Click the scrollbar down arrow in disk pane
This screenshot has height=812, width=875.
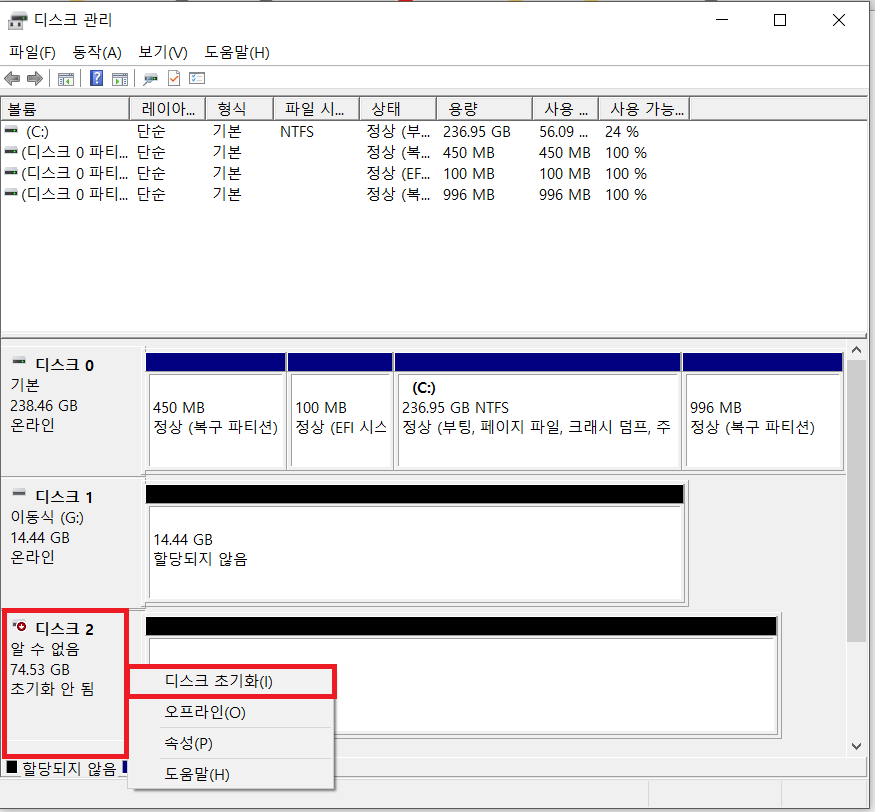click(x=857, y=746)
